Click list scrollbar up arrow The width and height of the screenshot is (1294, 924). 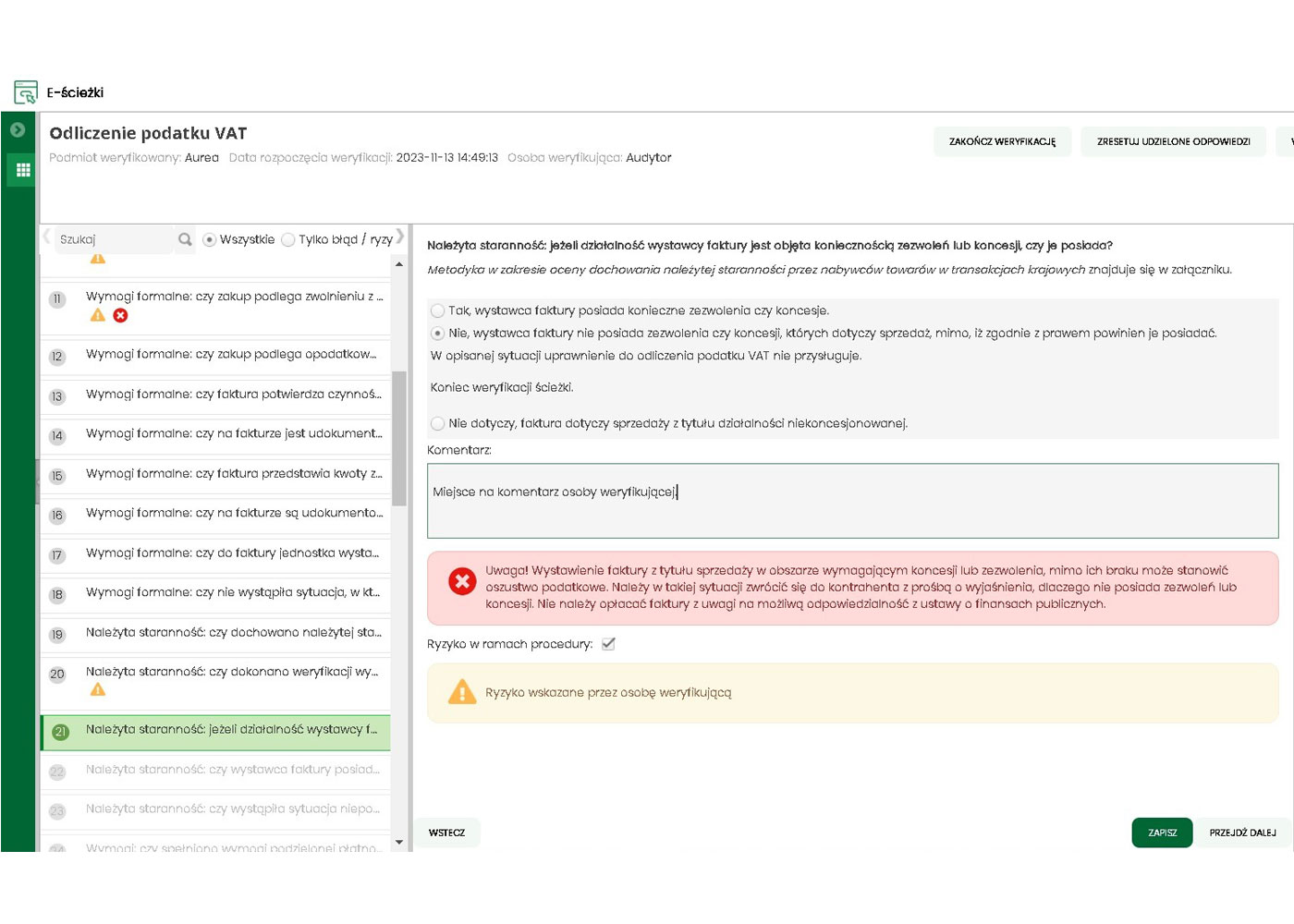pos(399,264)
